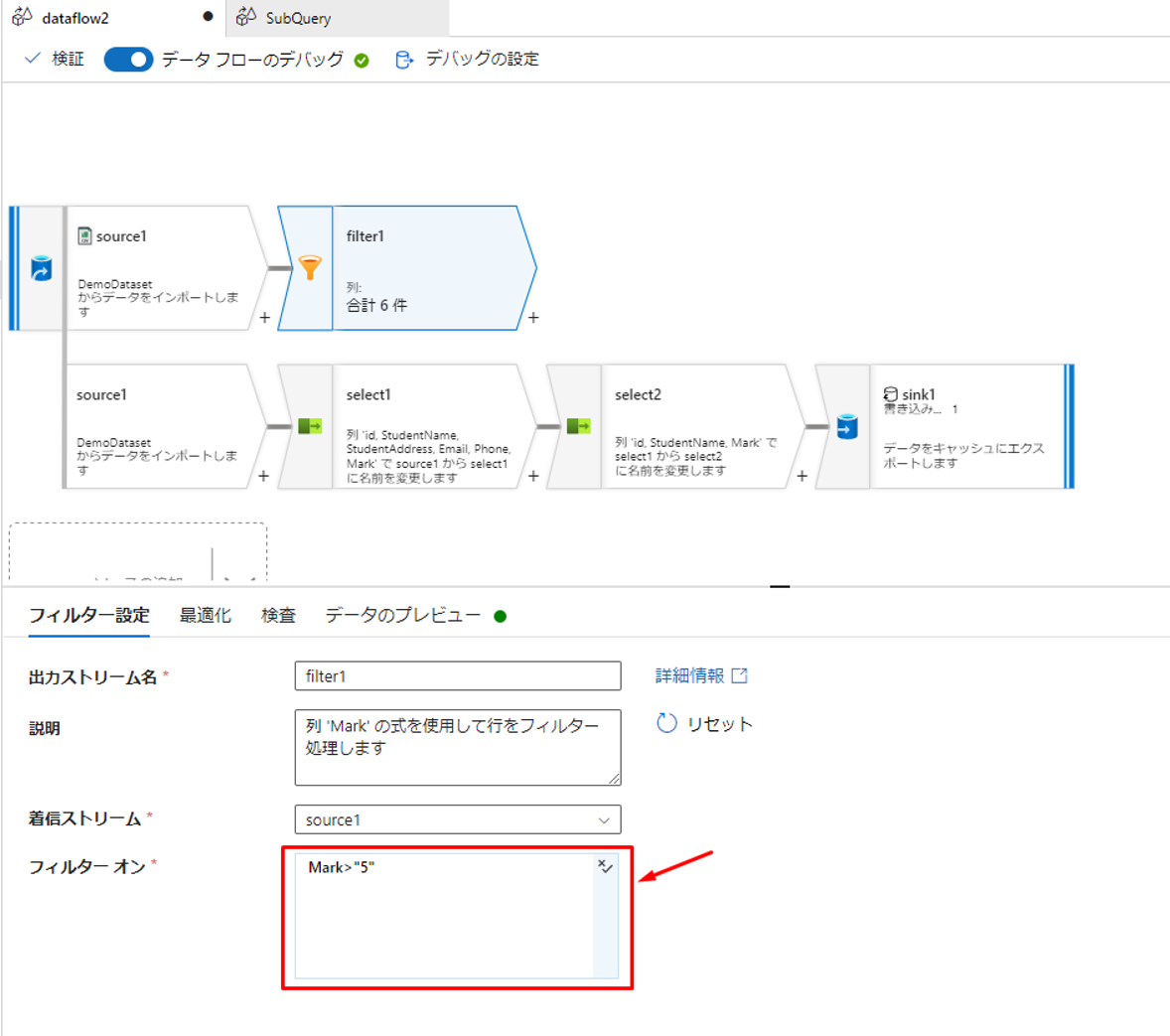Open the 検査 tab
1170x1036 pixels.
point(278,615)
